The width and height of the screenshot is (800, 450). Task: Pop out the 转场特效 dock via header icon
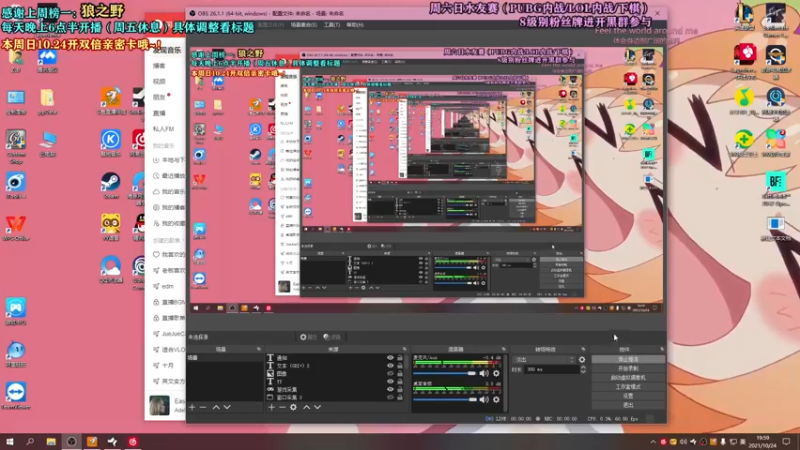click(x=583, y=349)
